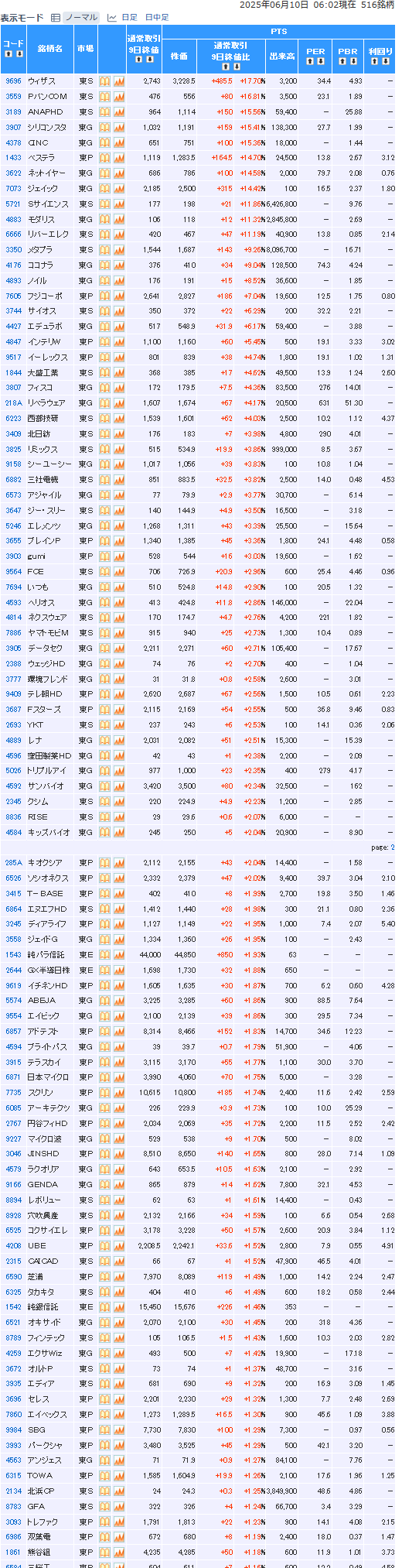Image resolution: width=402 pixels, height=1568 pixels.
Task: Click the left sort arrow under 通常取引9日終値
Action: tap(138, 60)
